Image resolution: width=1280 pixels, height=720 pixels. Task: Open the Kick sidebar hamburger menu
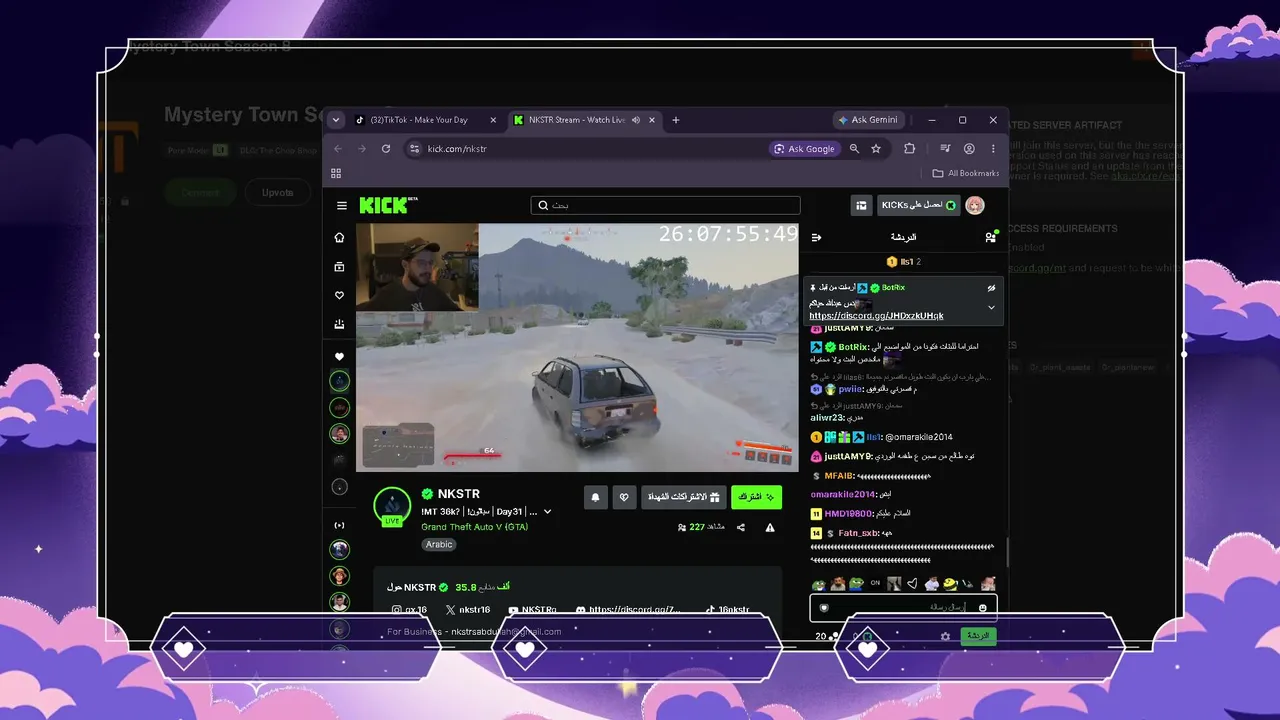342,206
